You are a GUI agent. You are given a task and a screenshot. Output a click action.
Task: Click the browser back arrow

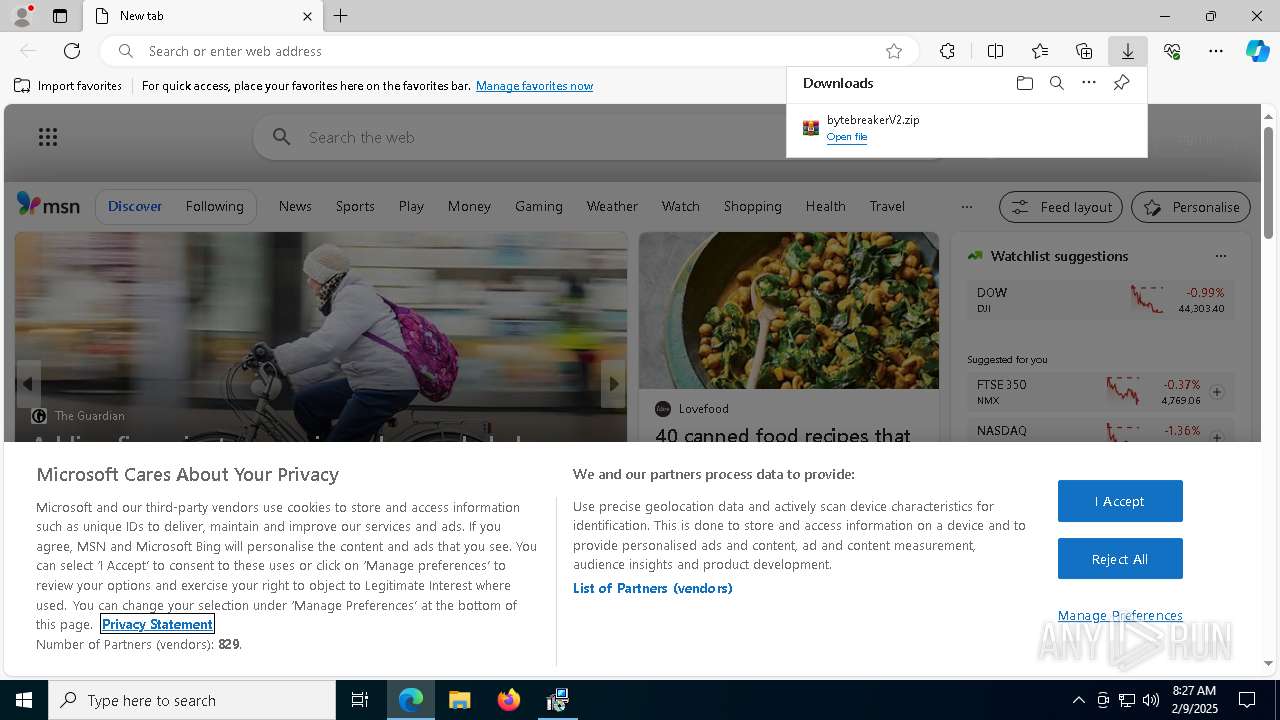(28, 51)
